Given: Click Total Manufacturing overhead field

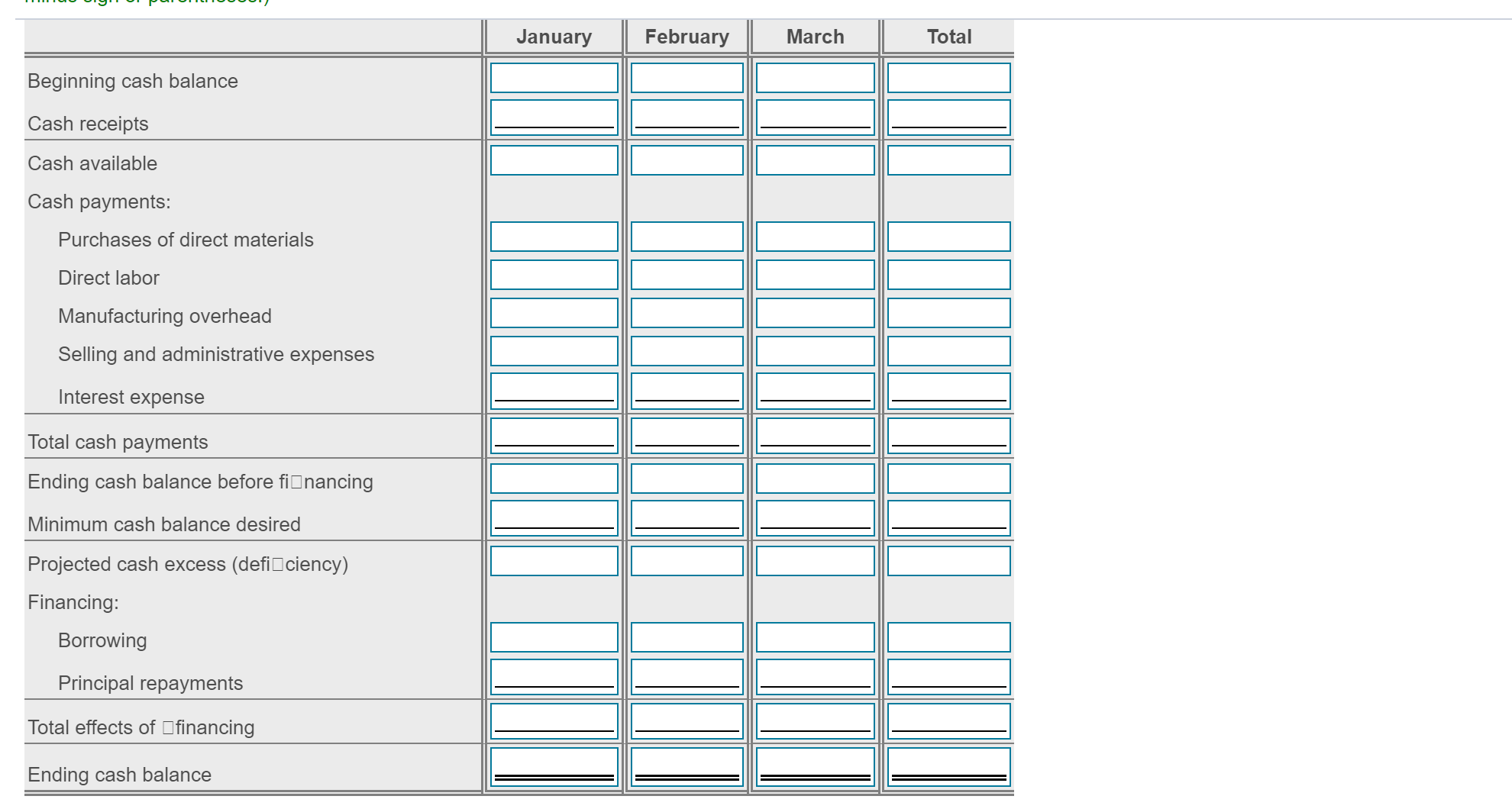Looking at the screenshot, I should (948, 313).
